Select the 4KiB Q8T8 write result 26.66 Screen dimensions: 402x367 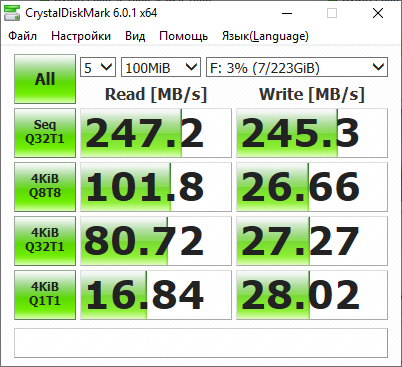[312, 187]
